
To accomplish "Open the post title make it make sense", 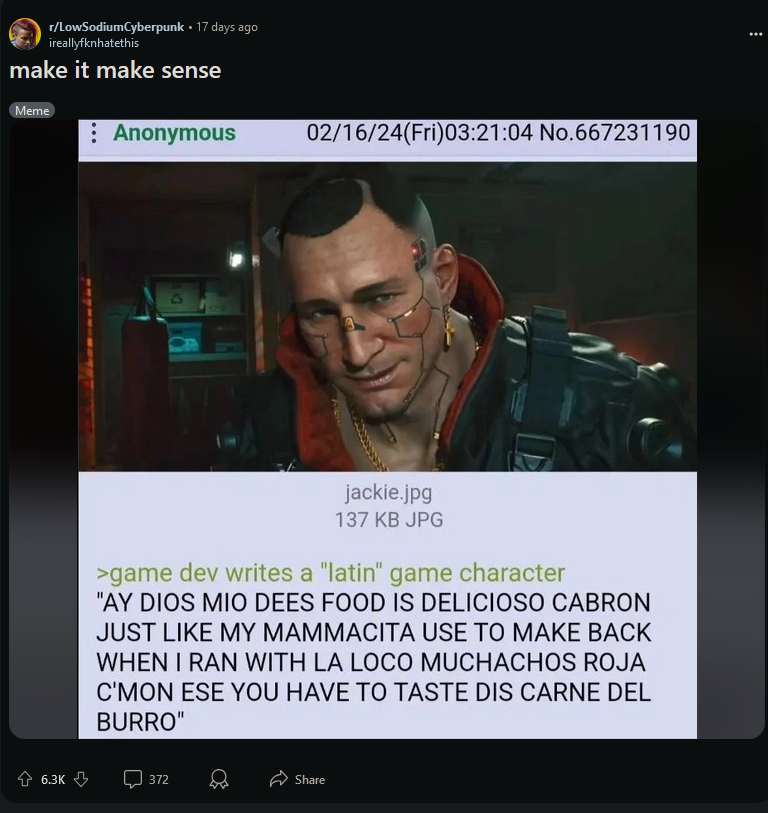I will coord(115,71).
